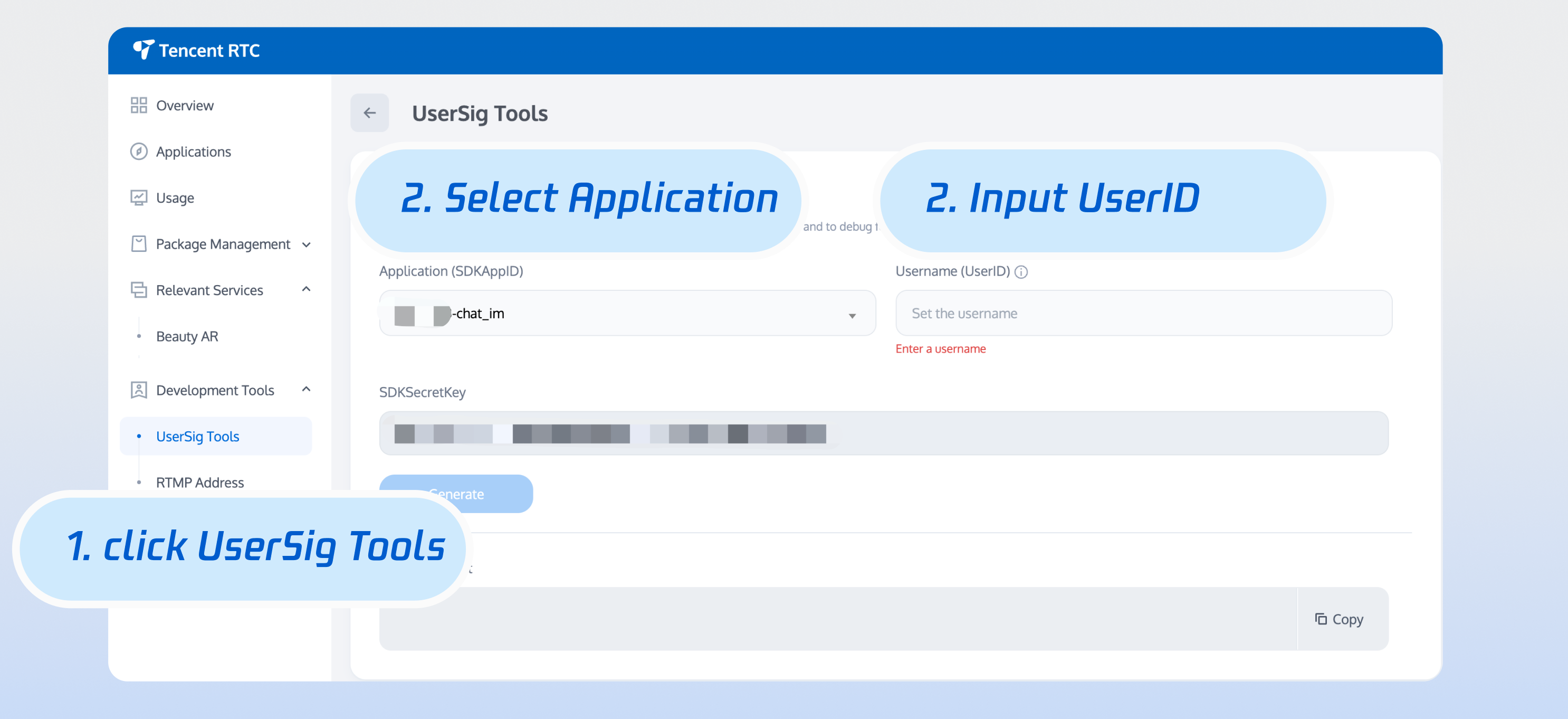Click the Development Tools person icon

click(139, 390)
